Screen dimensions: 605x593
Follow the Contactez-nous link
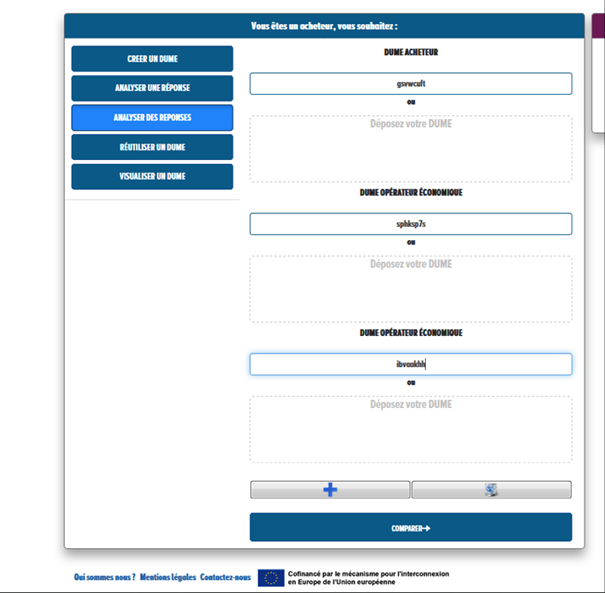pos(225,577)
